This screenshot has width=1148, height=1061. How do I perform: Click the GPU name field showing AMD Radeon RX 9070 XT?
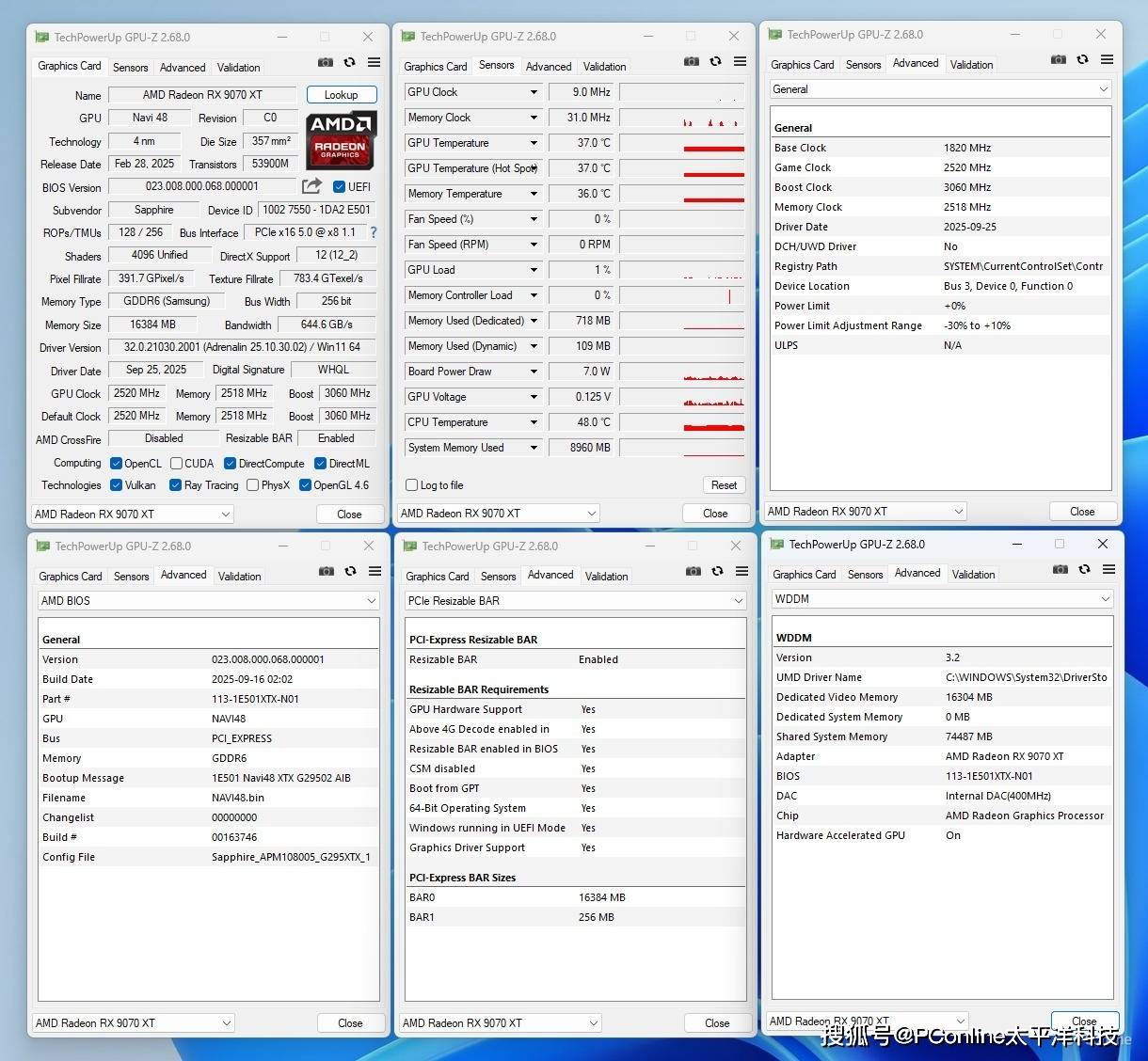tap(202, 95)
